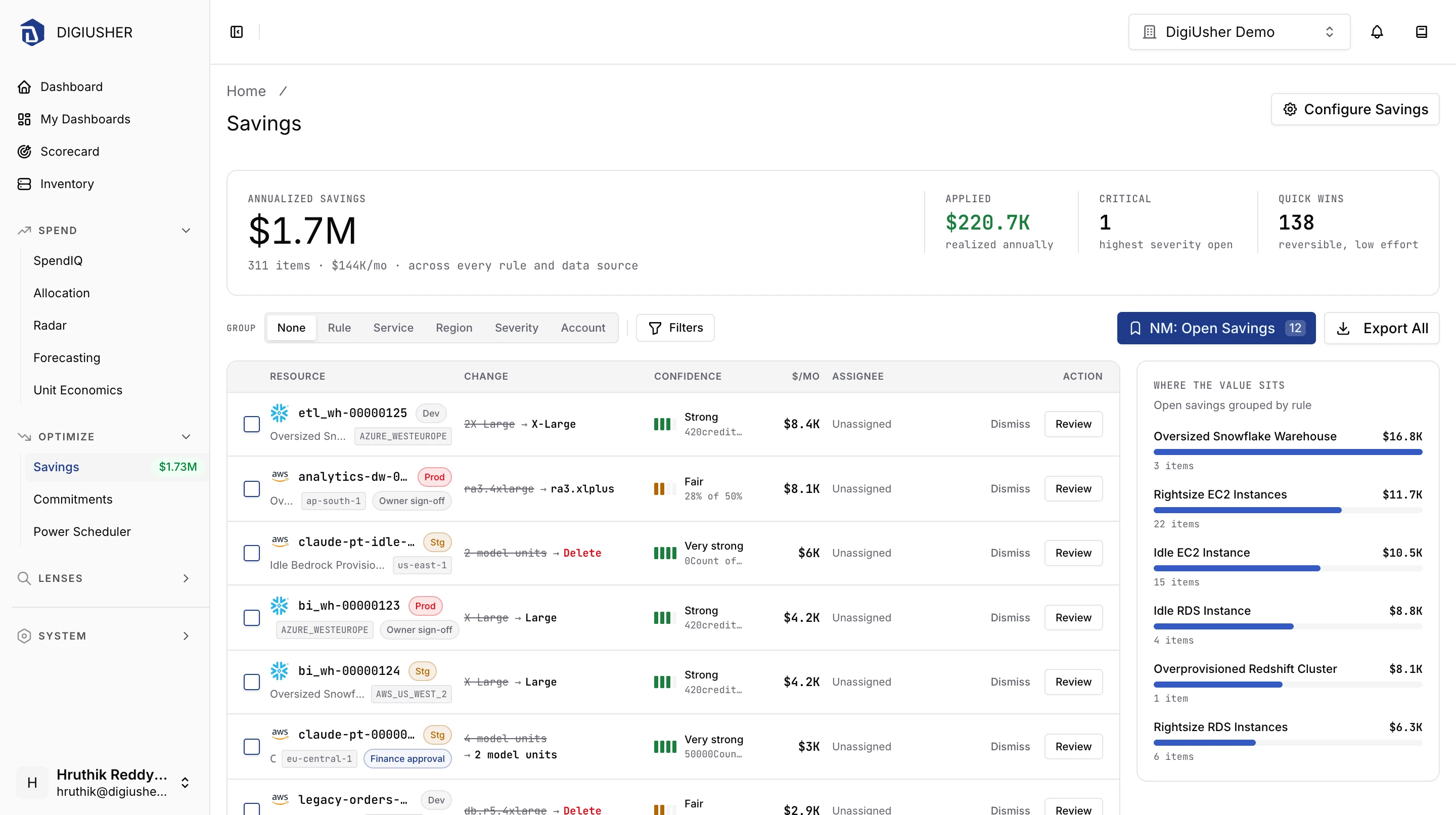This screenshot has height=815, width=1456.
Task: Click the Snowflake icon beside bi_wh-00000123
Action: [279, 605]
